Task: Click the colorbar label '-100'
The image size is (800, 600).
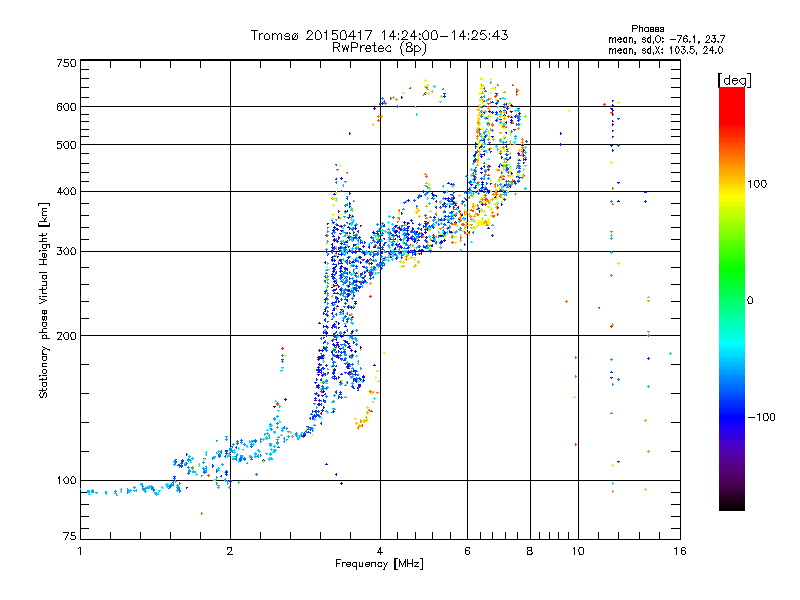Action: [761, 417]
